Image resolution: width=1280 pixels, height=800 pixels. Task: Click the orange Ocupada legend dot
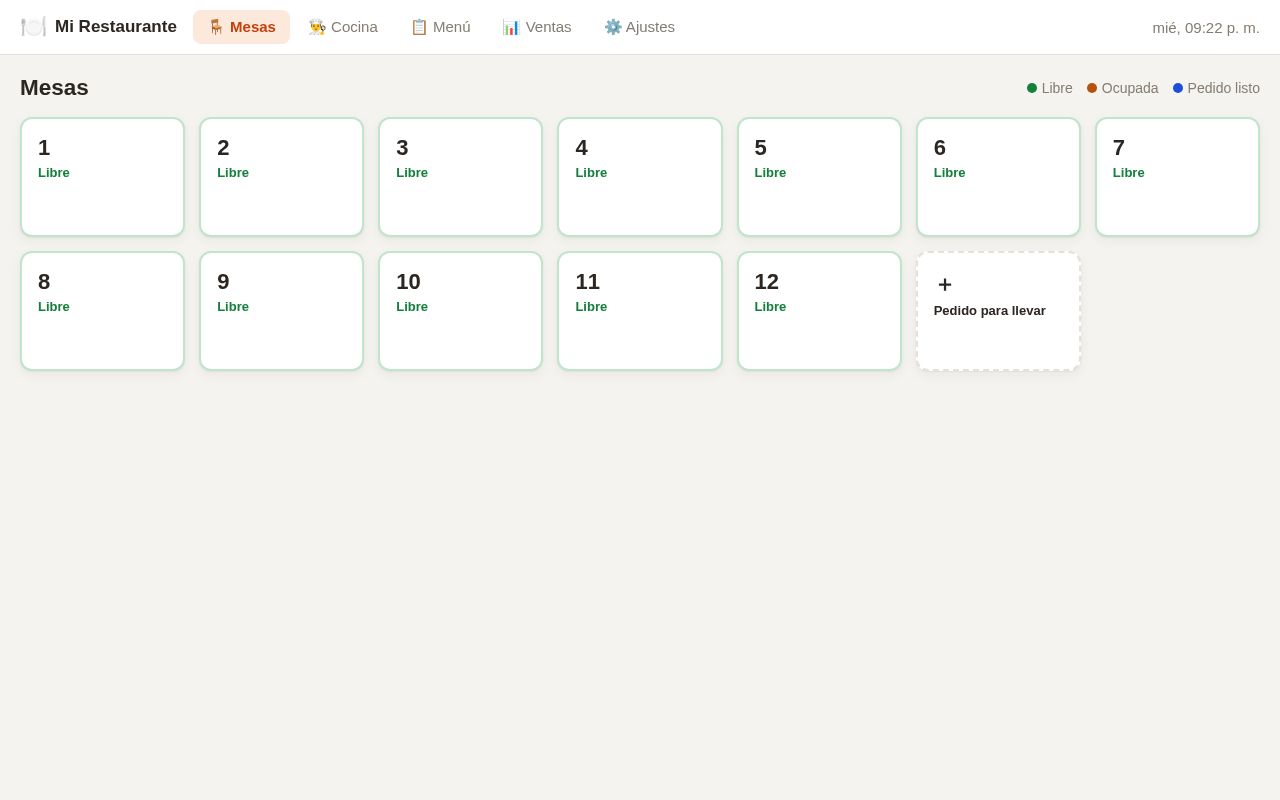(1092, 88)
